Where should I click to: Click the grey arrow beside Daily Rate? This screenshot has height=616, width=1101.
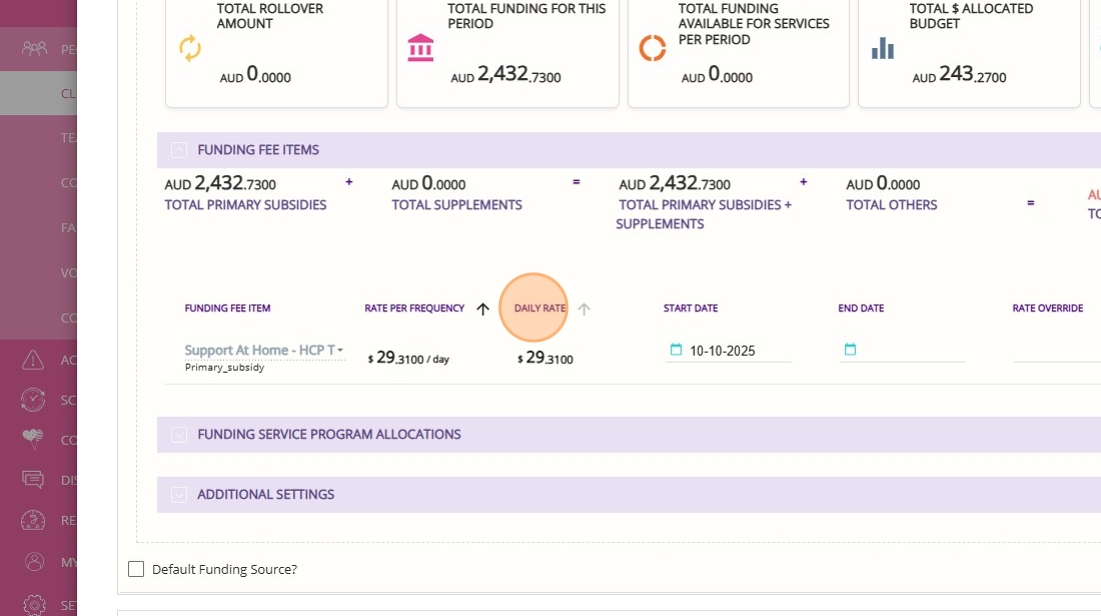[584, 309]
